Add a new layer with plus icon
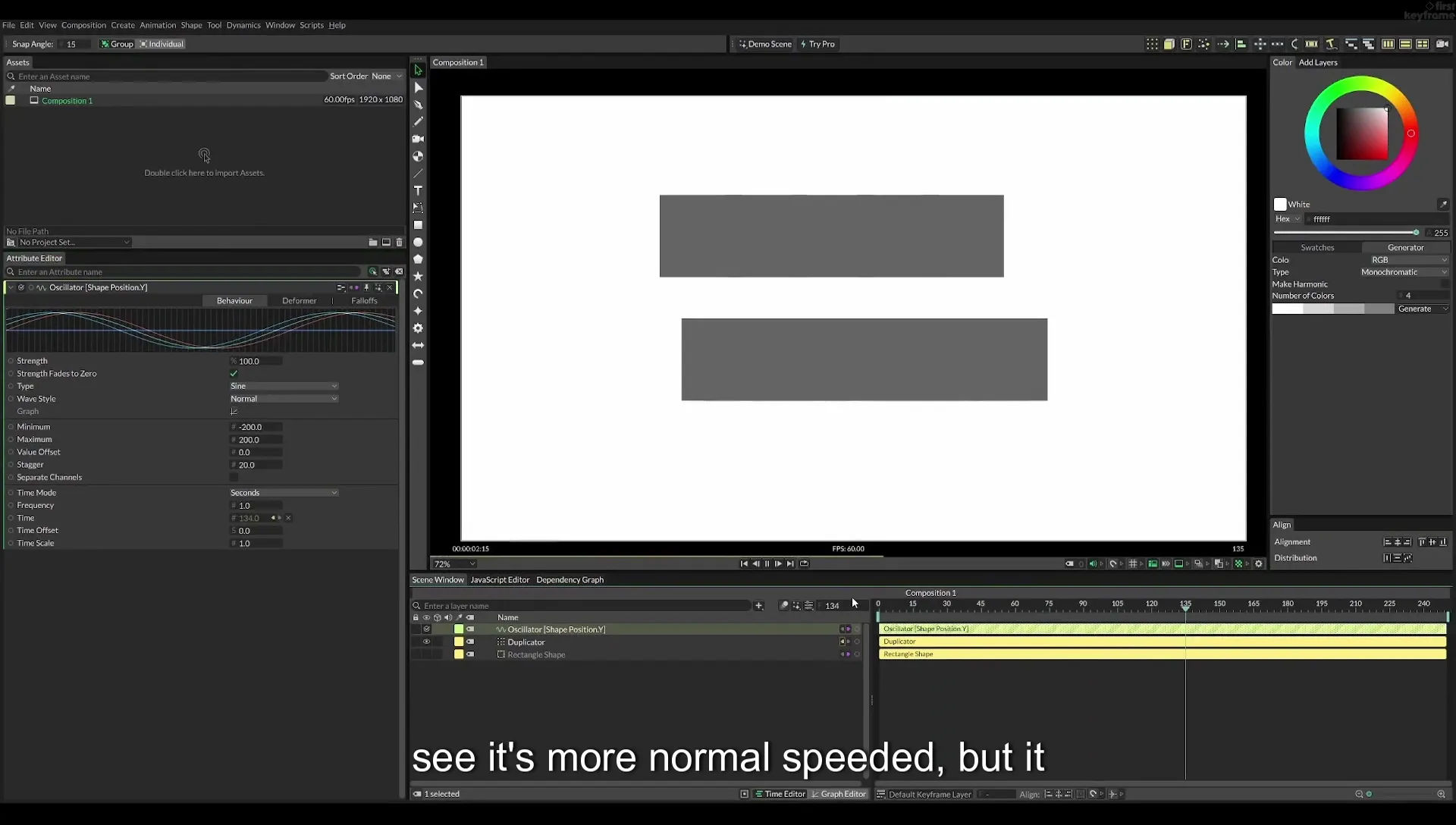The width and height of the screenshot is (1456, 825). click(x=758, y=606)
